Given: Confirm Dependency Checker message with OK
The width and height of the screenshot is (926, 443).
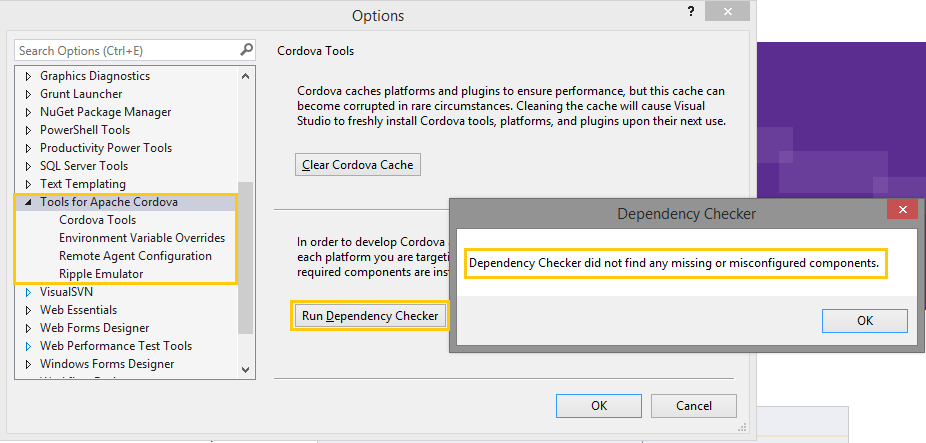Looking at the screenshot, I should tap(864, 320).
